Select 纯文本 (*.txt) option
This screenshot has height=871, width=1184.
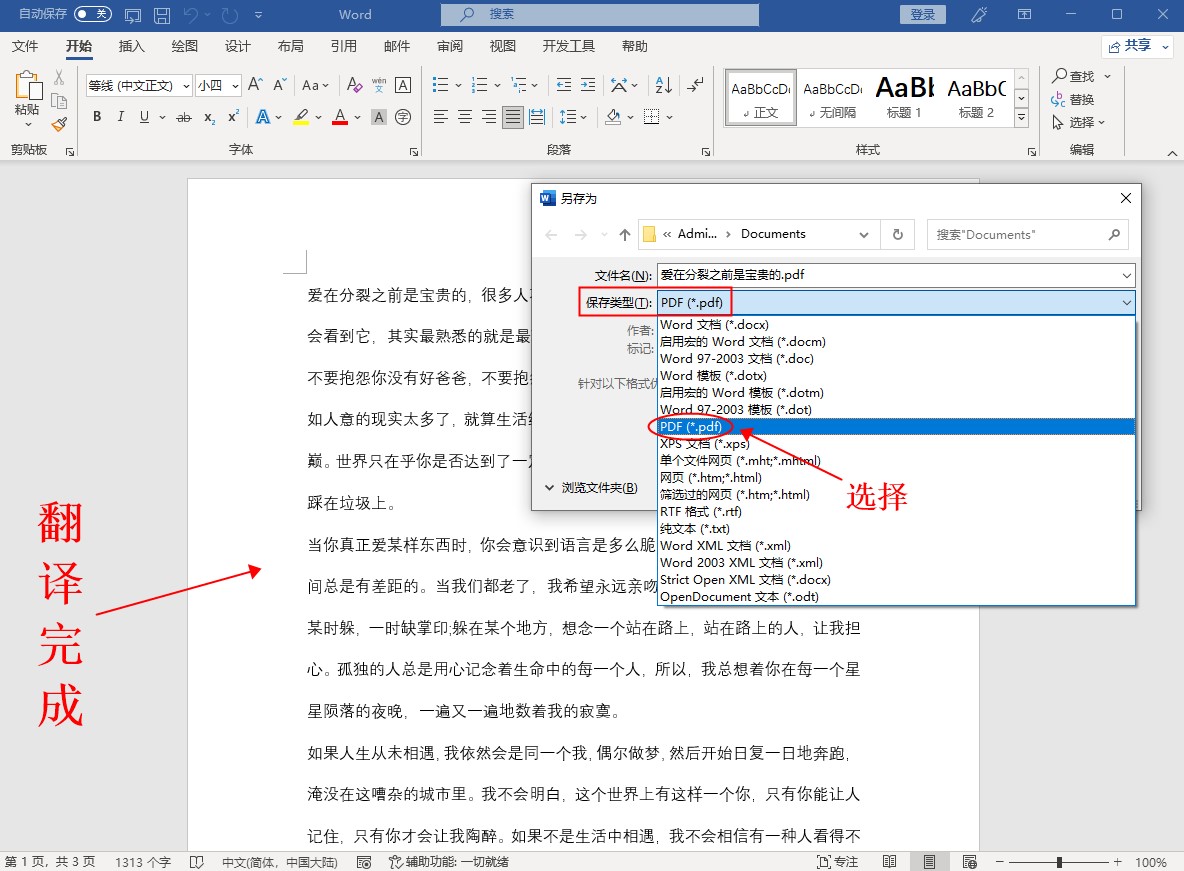click(896, 529)
